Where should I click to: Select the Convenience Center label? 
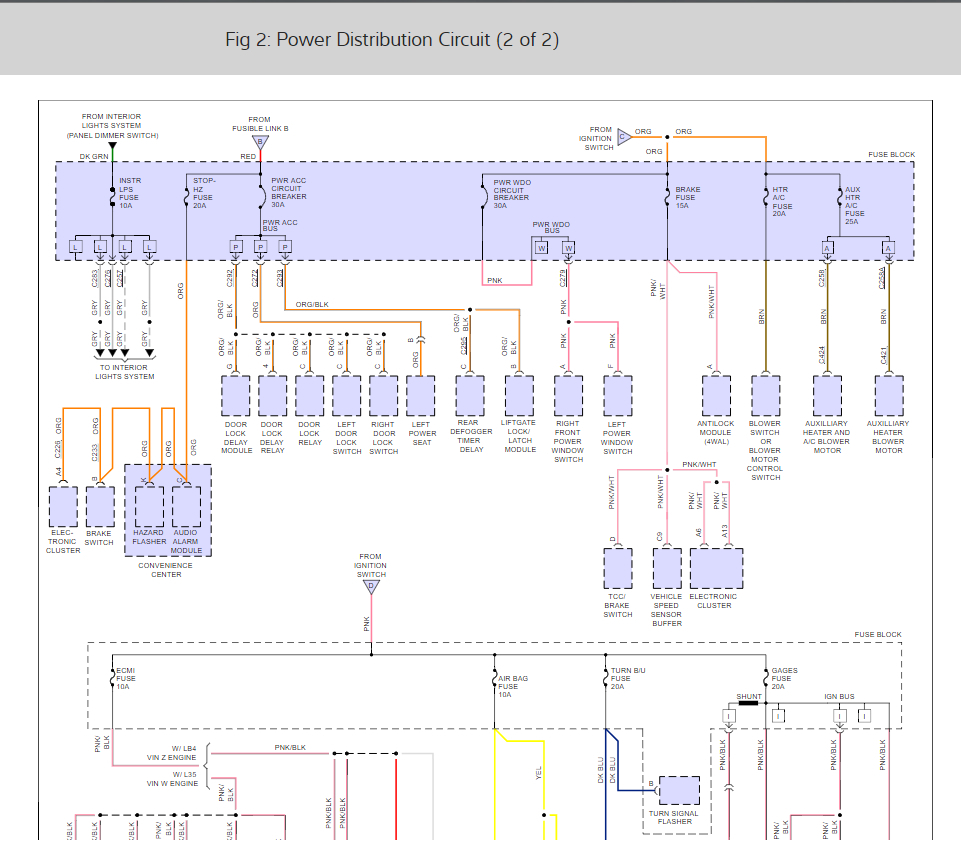click(x=166, y=570)
